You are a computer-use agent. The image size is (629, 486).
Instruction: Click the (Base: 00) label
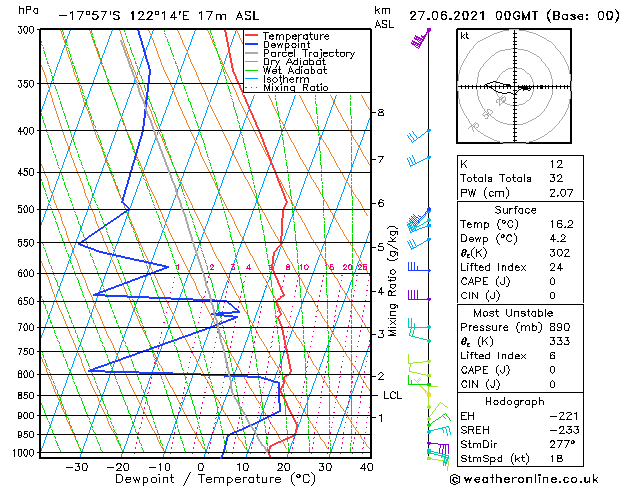pyautogui.click(x=583, y=16)
